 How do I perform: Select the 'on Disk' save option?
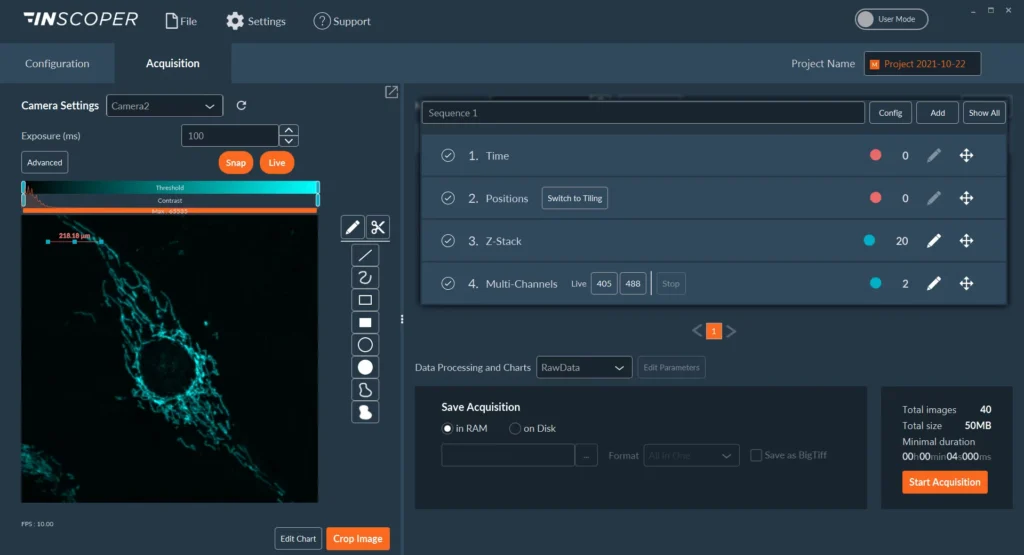coord(516,428)
